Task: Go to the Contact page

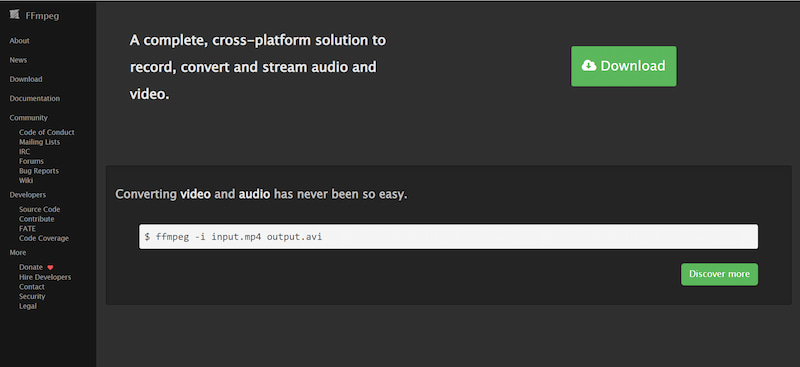Action: point(32,287)
